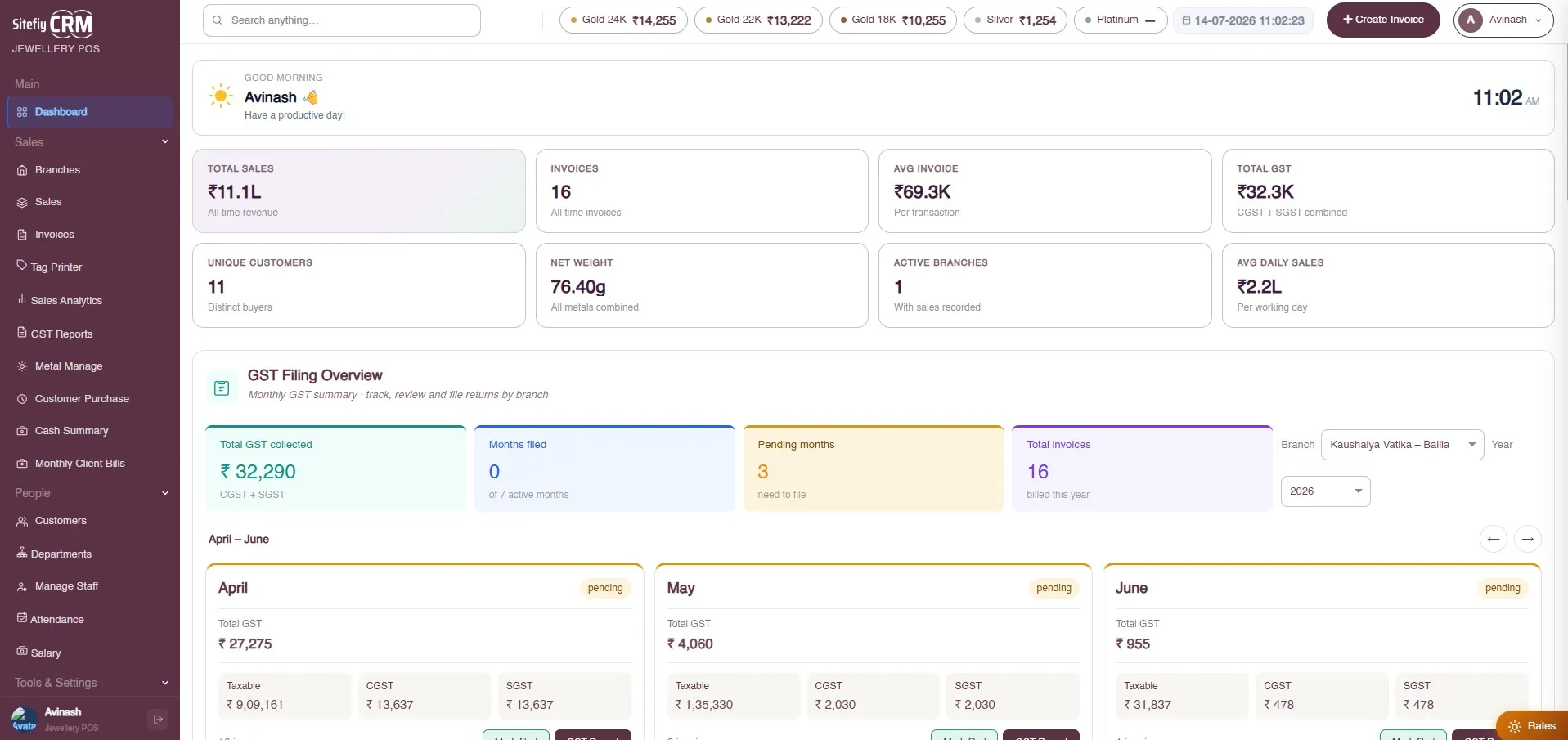
Task: Go to next quarter with right arrow
Action: (x=1528, y=539)
